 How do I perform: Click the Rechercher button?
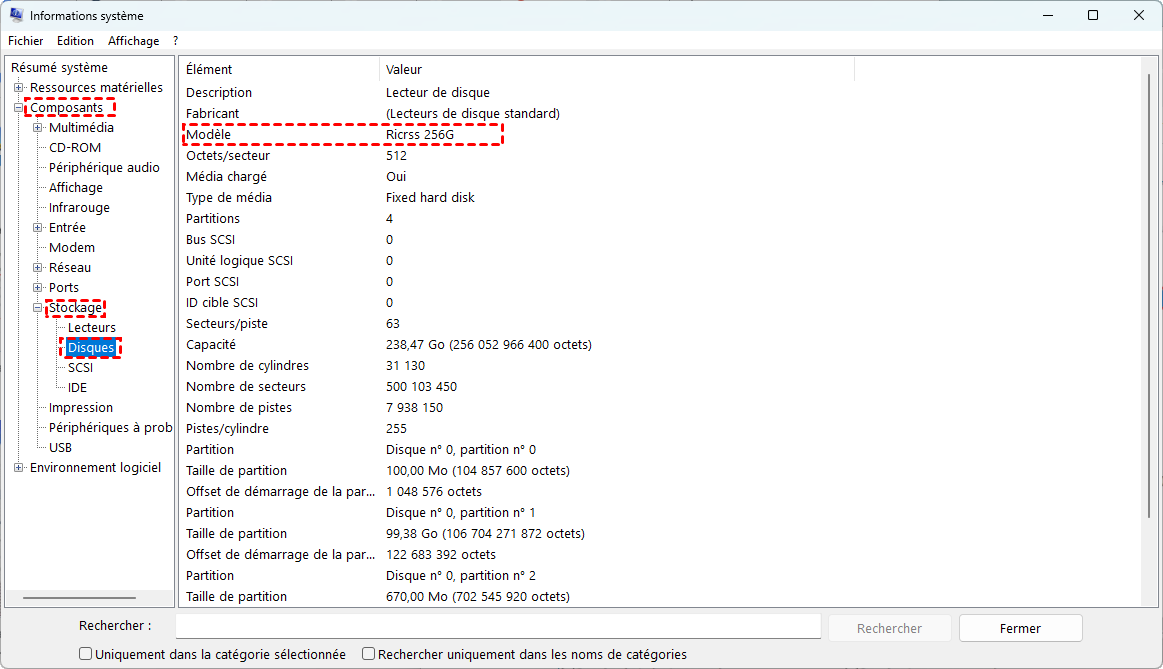(889, 628)
